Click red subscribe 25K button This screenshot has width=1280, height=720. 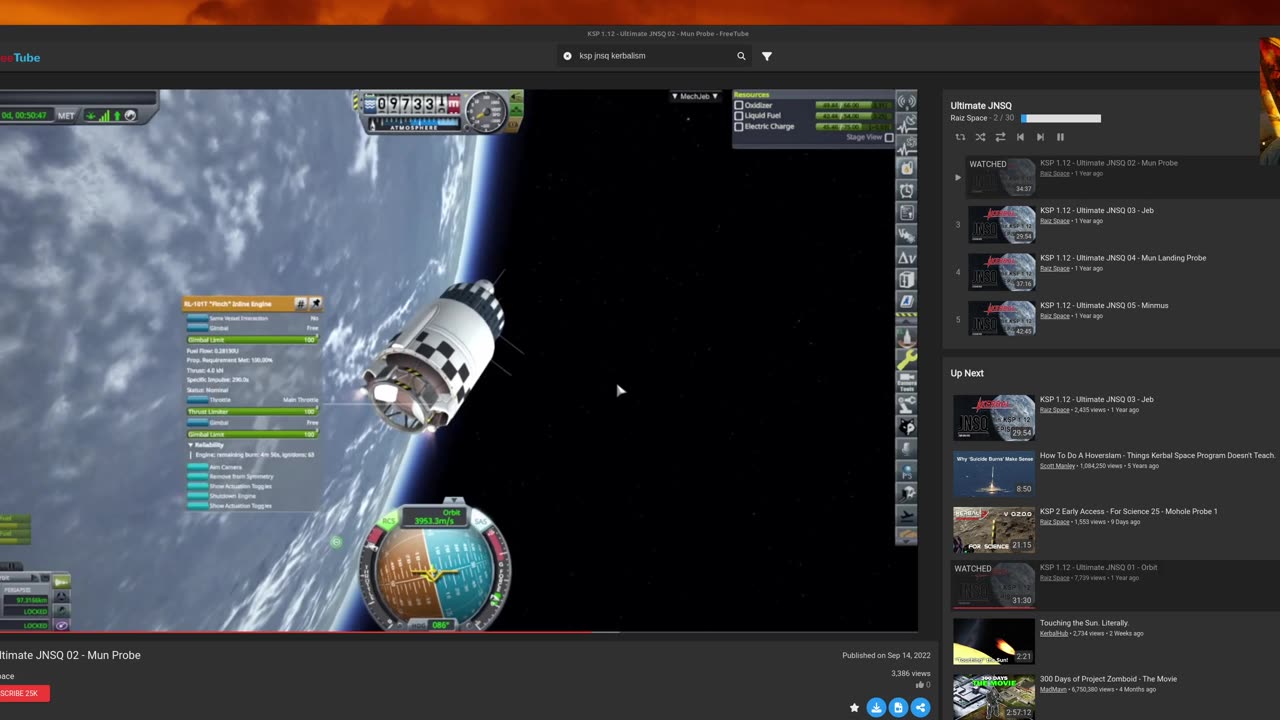pos(21,693)
